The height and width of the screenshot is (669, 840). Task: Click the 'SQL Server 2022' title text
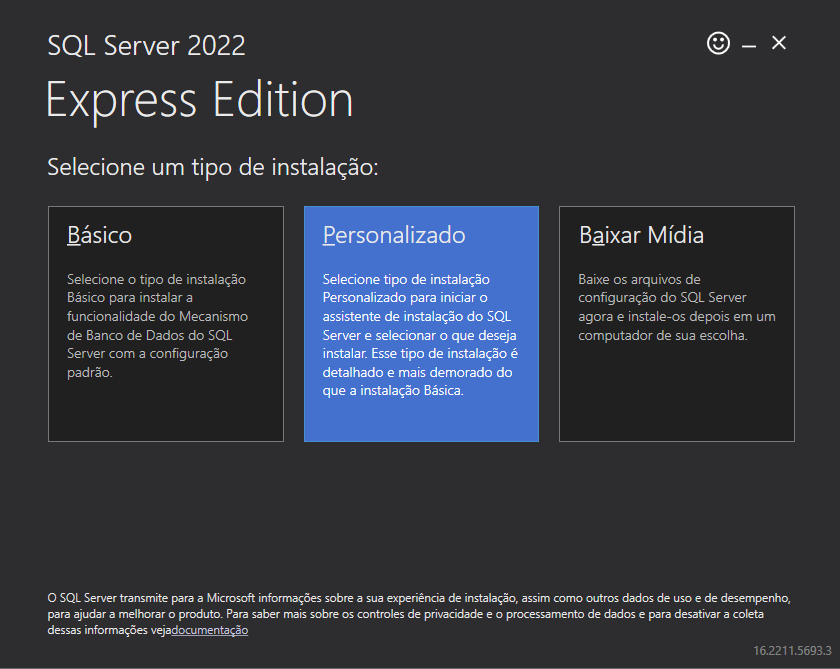tap(146, 46)
